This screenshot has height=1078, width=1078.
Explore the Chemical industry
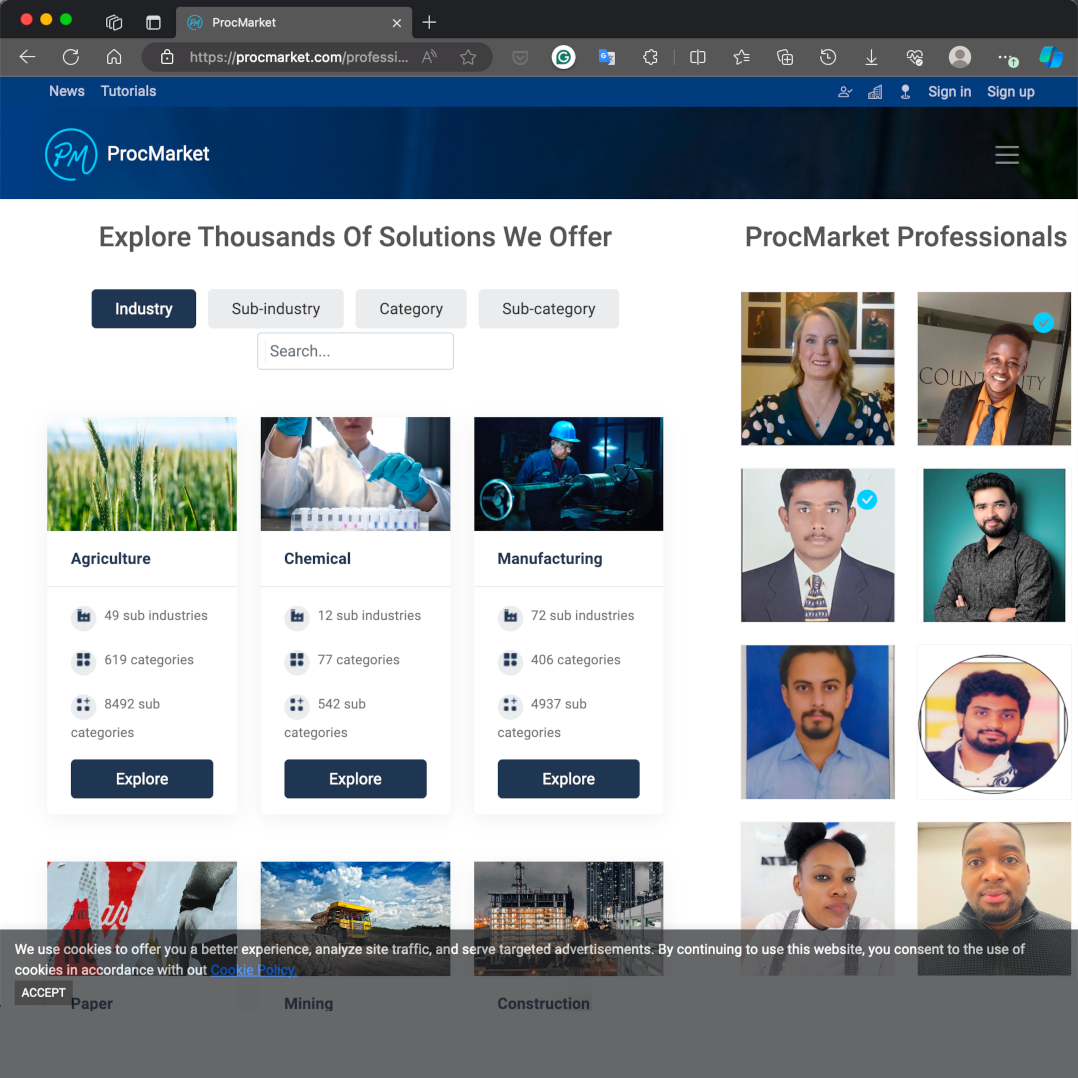[355, 779]
